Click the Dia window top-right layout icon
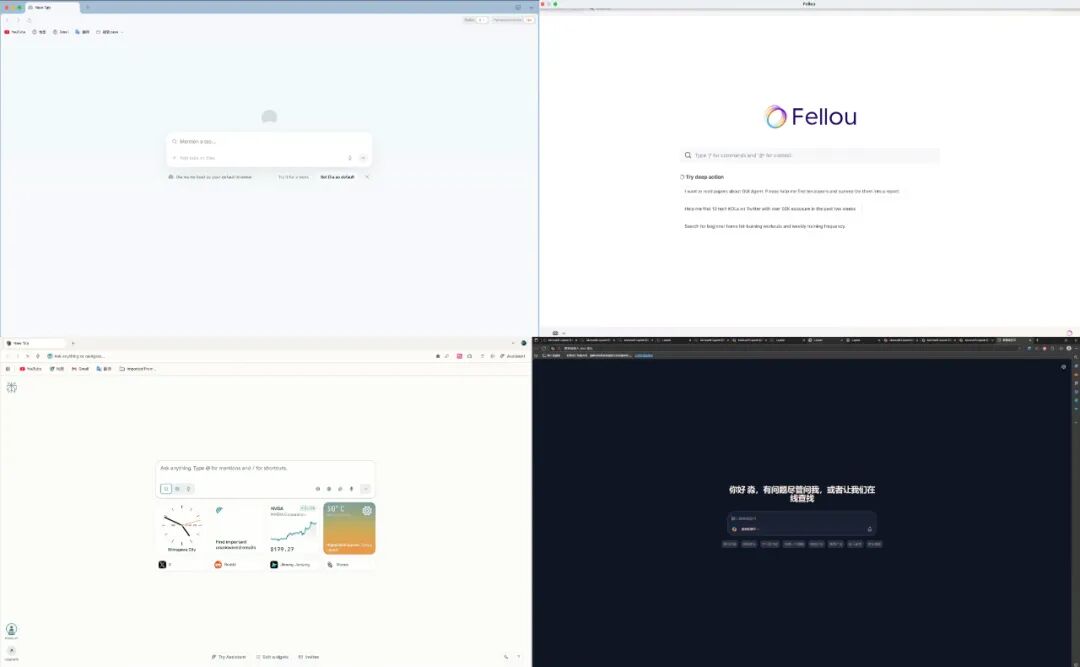The width and height of the screenshot is (1080, 667). tap(518, 7)
